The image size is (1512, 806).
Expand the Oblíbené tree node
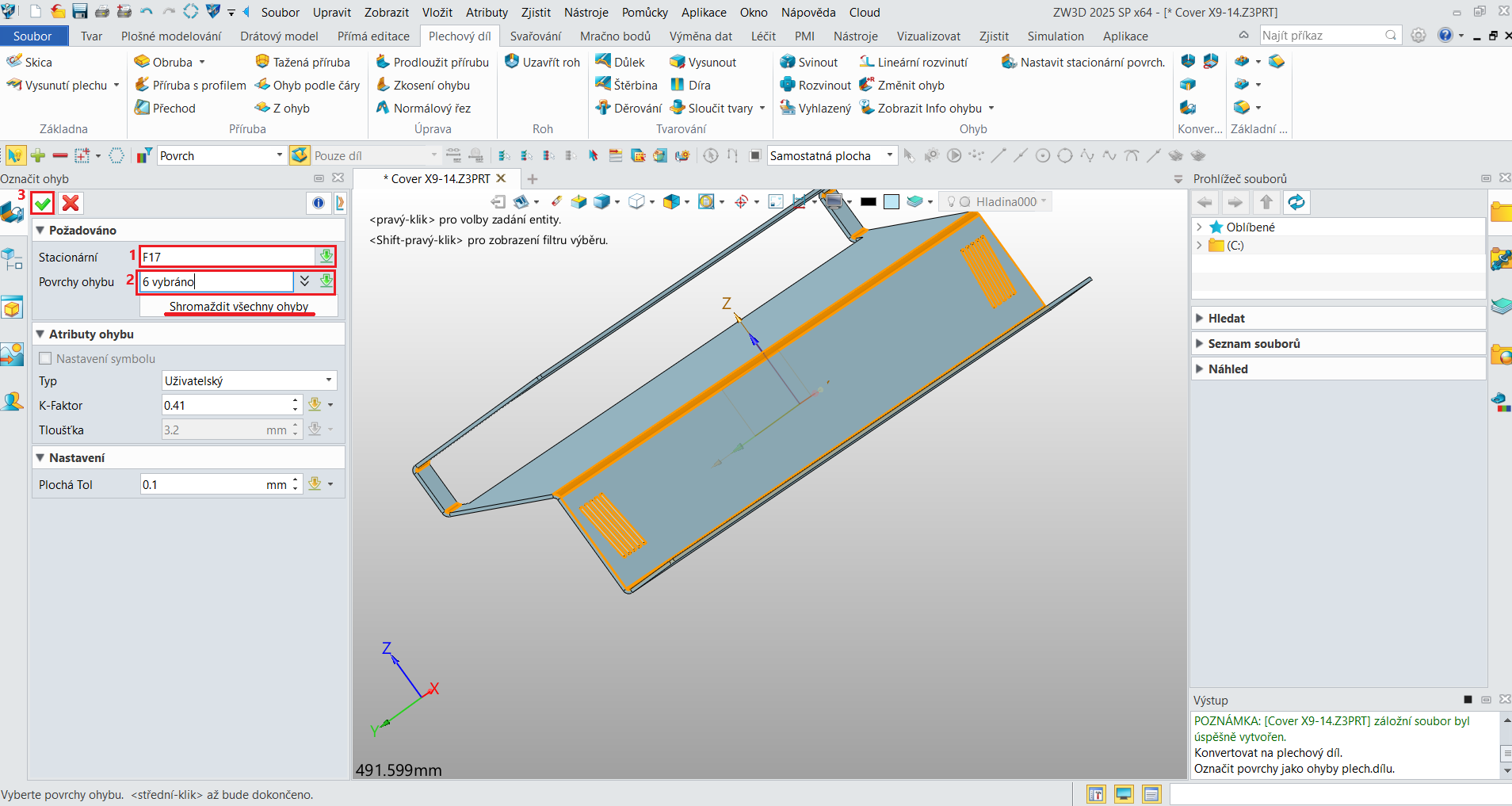click(x=1199, y=227)
